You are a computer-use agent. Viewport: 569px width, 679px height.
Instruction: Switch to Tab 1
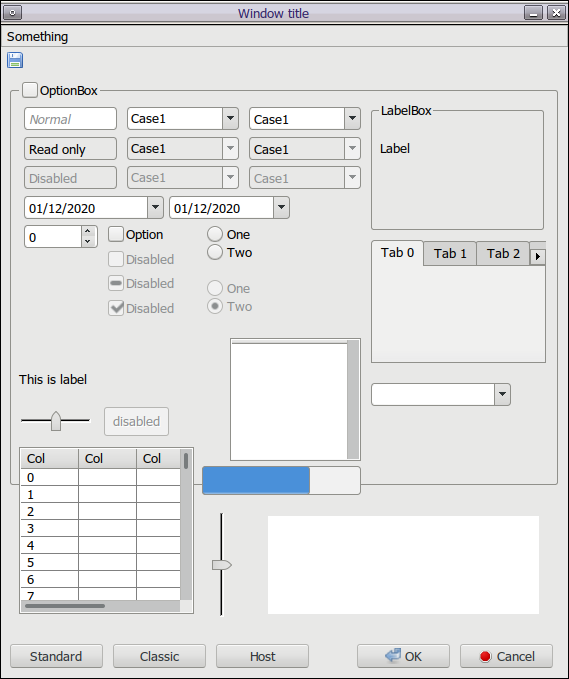[450, 253]
